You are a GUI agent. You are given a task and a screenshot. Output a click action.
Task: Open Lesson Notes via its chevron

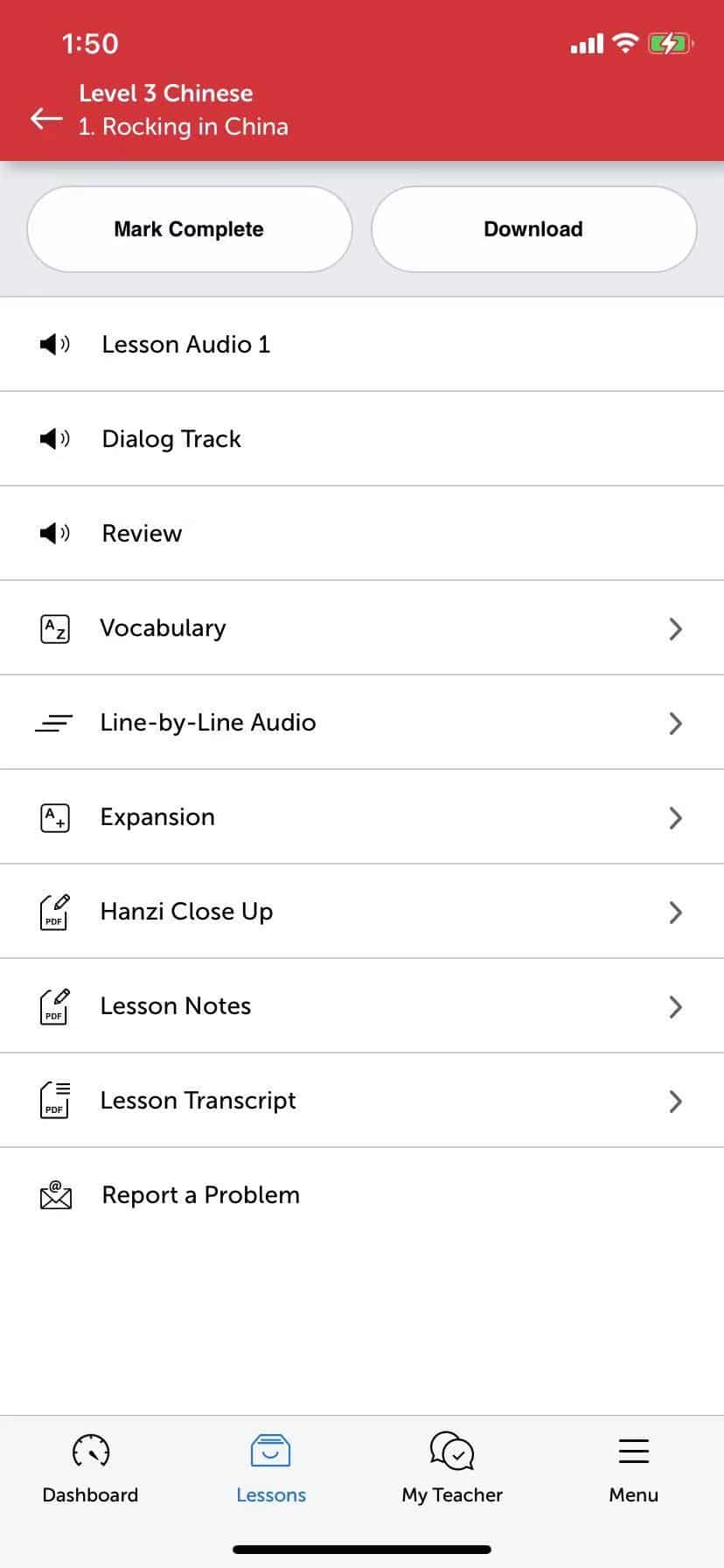(x=675, y=1006)
